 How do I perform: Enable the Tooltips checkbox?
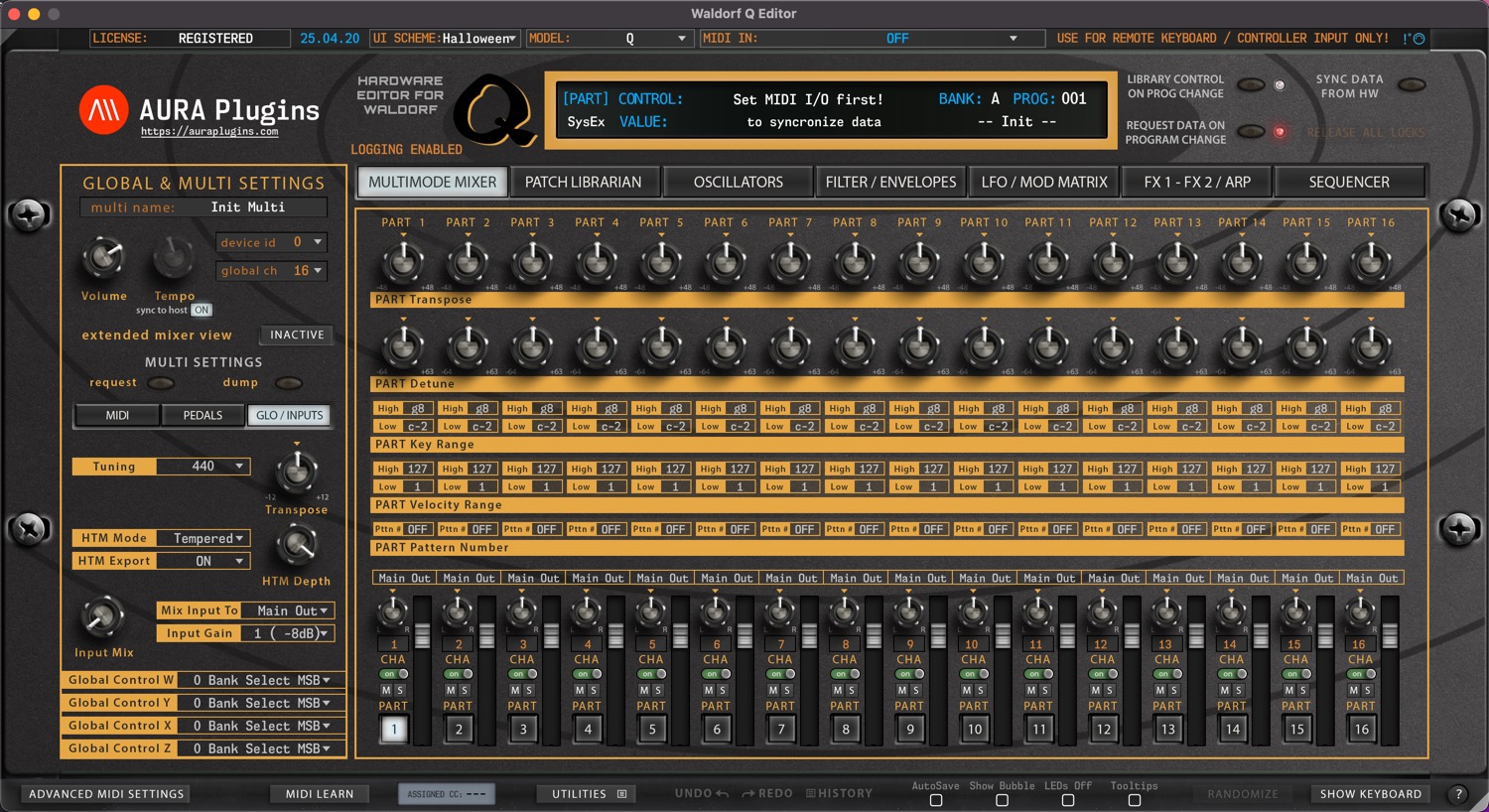click(x=1135, y=800)
